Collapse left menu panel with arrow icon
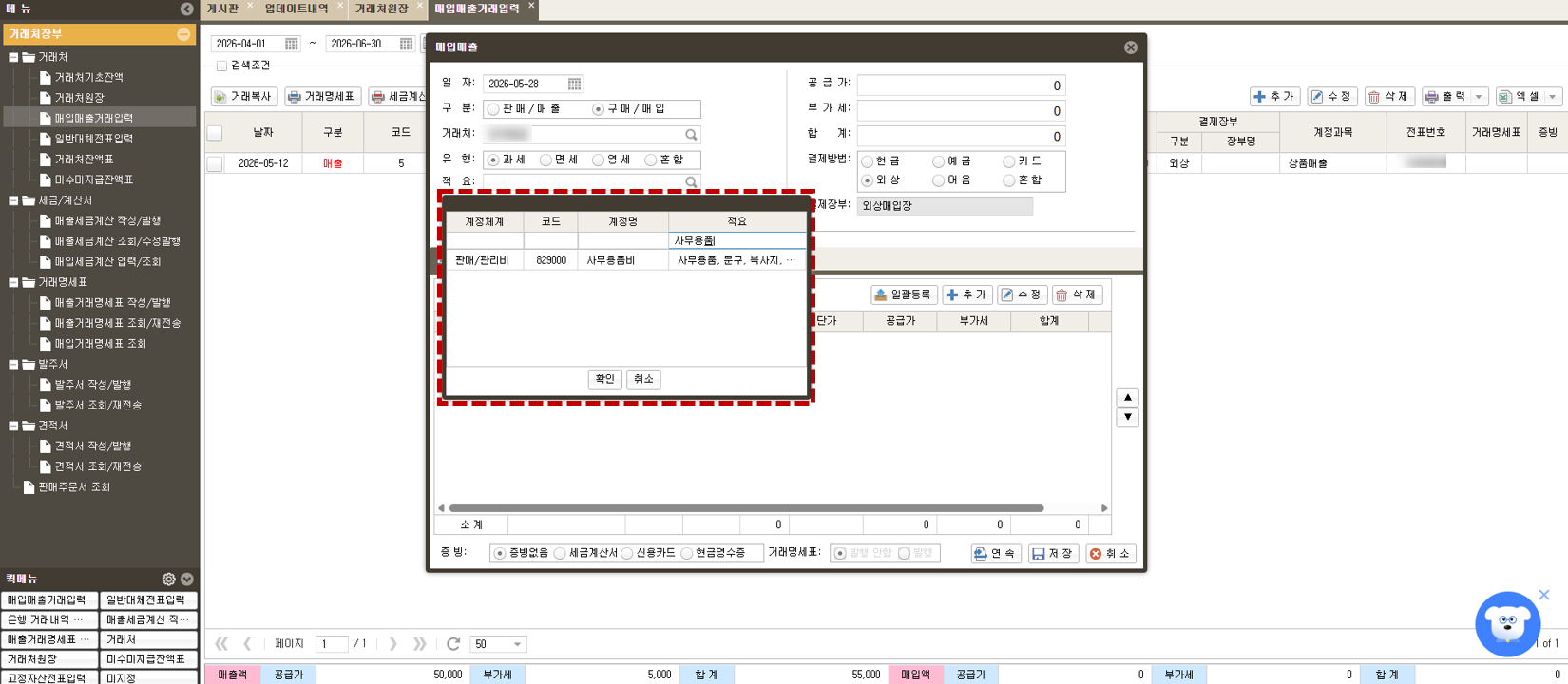 click(x=186, y=9)
